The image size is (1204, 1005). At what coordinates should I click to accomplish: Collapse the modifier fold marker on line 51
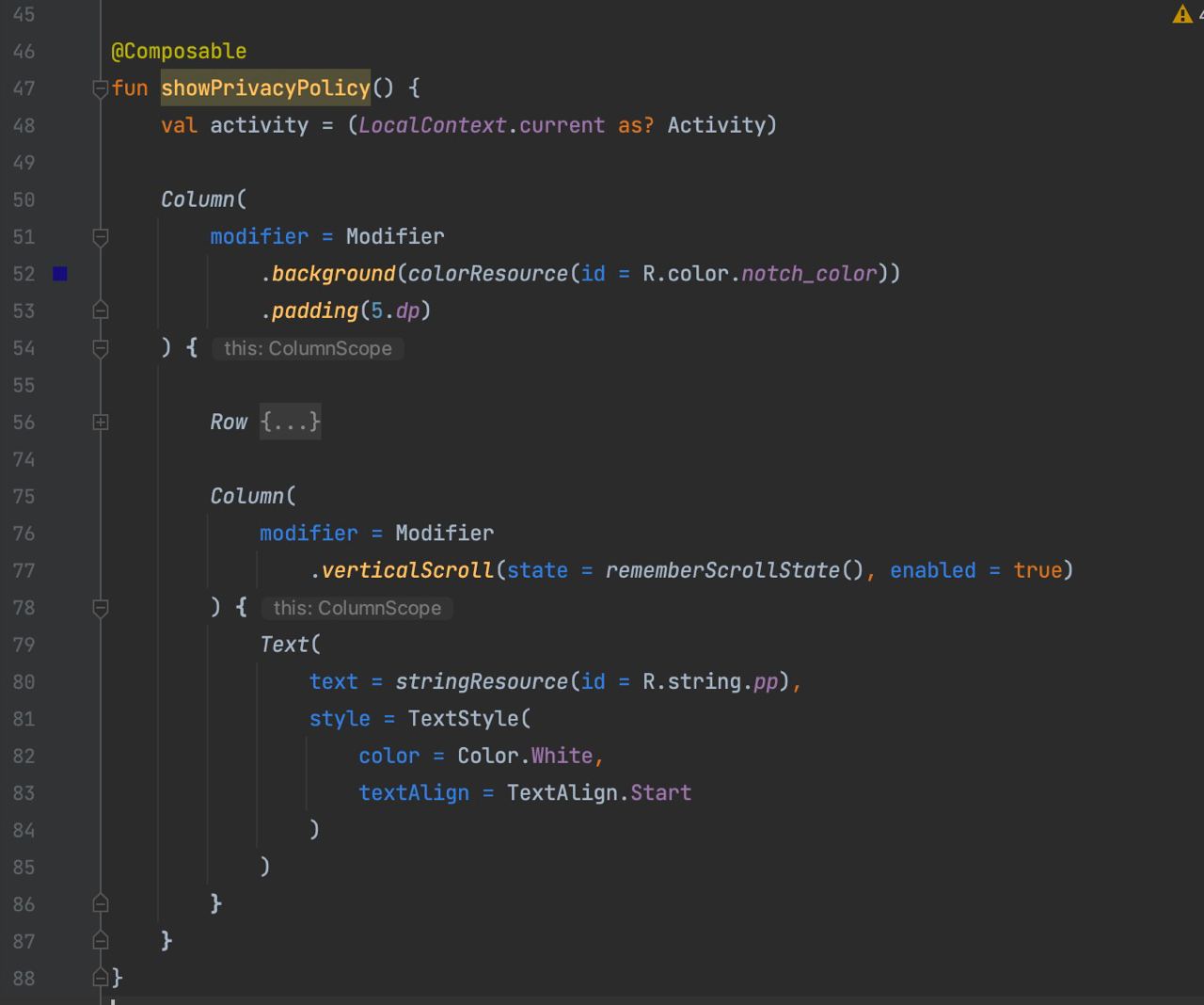point(101,237)
